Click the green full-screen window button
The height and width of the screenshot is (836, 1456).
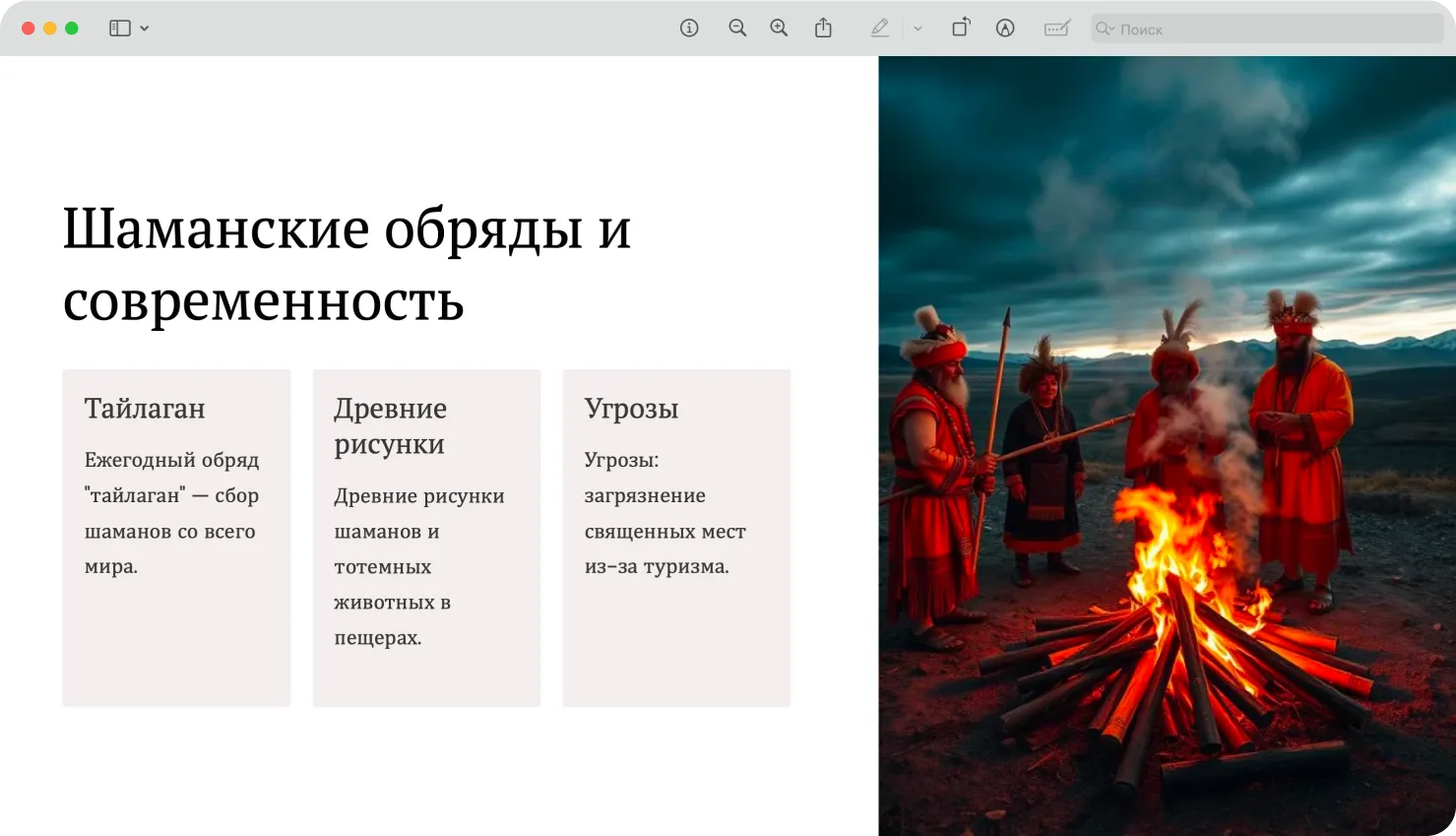tap(72, 29)
